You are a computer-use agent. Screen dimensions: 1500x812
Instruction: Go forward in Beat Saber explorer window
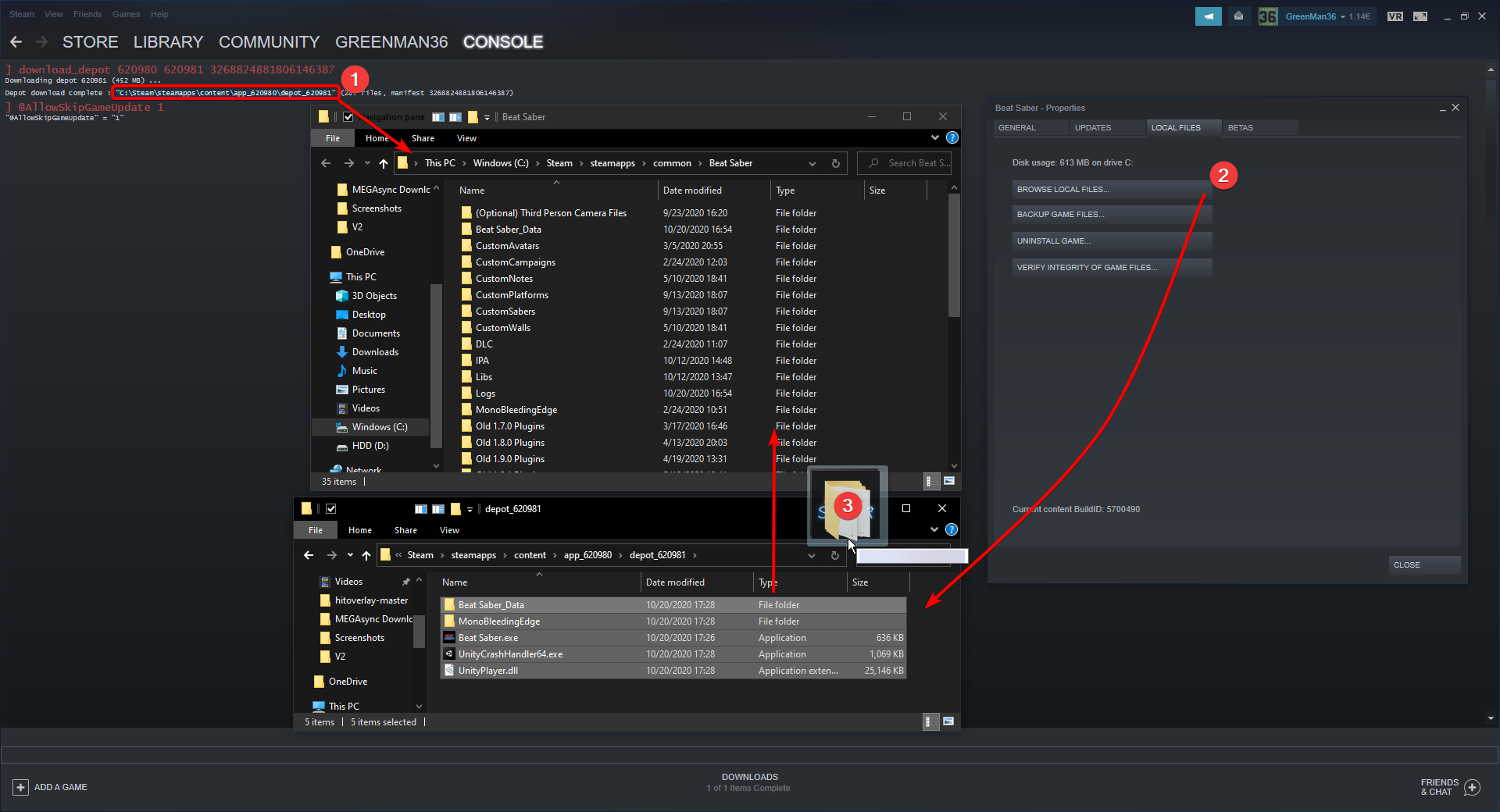tap(348, 163)
